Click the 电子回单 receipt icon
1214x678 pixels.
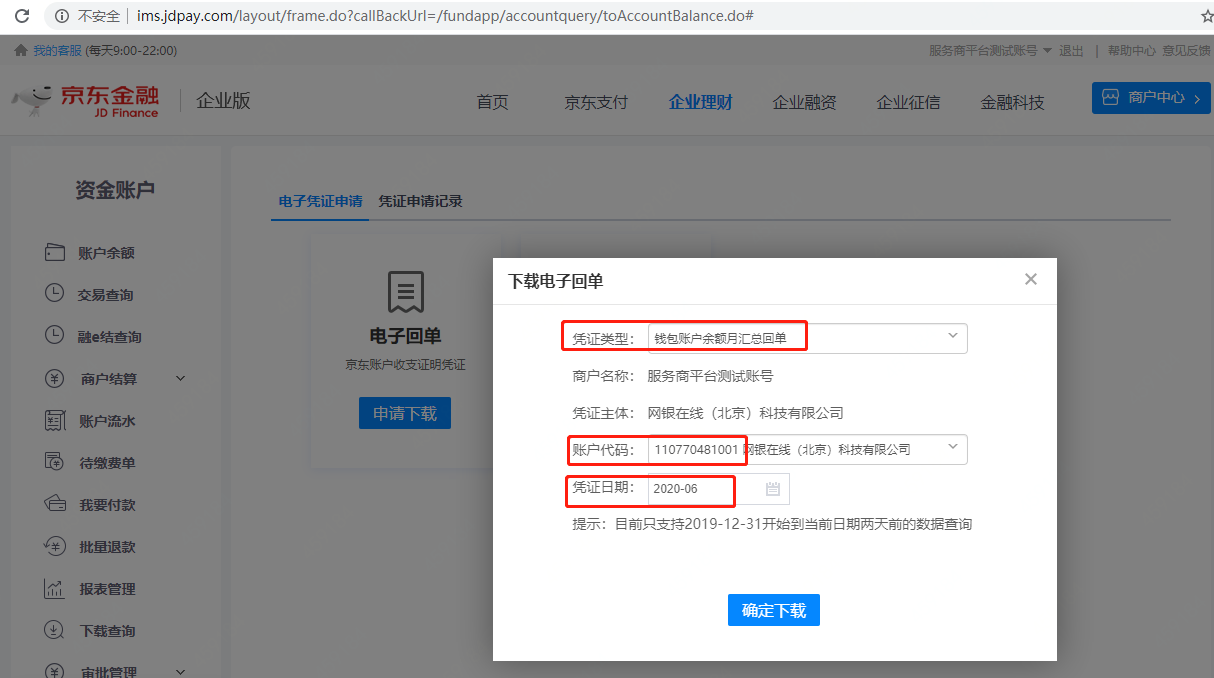pos(405,291)
